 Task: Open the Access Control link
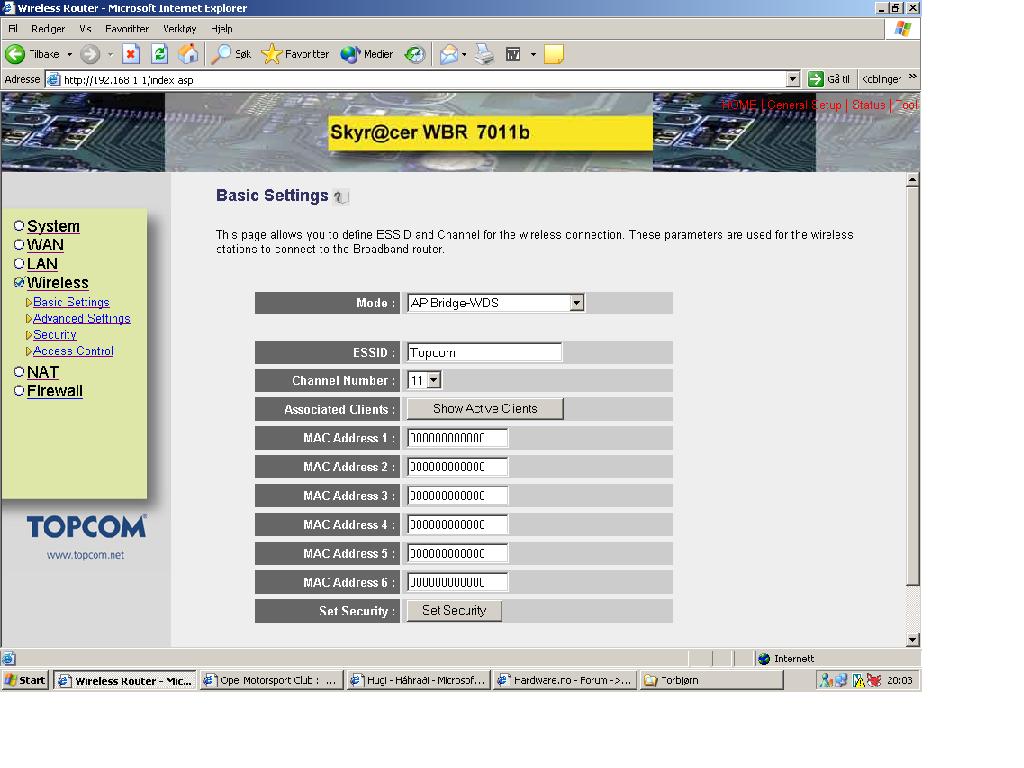click(73, 351)
